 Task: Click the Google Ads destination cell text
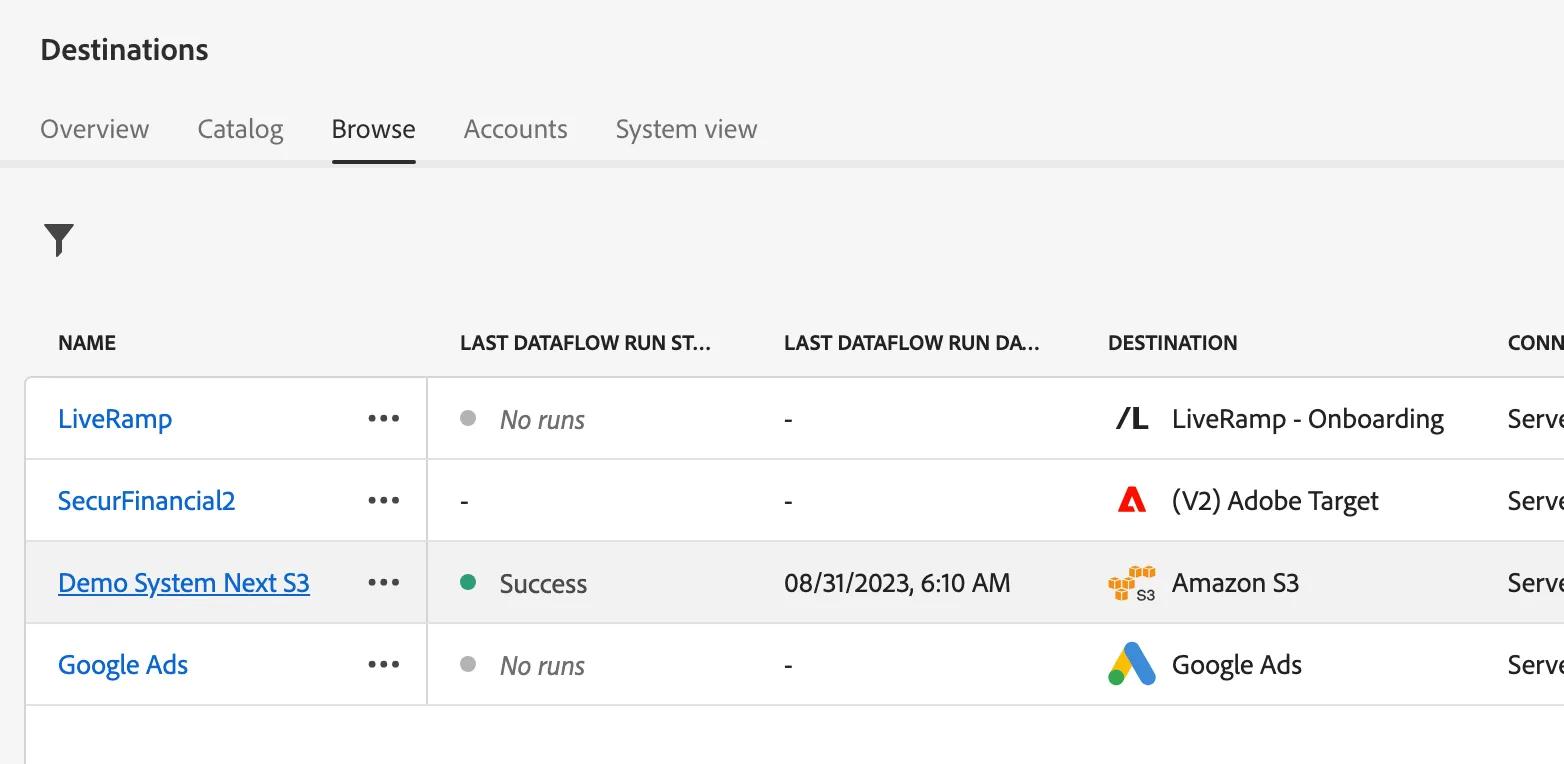pos(1237,665)
